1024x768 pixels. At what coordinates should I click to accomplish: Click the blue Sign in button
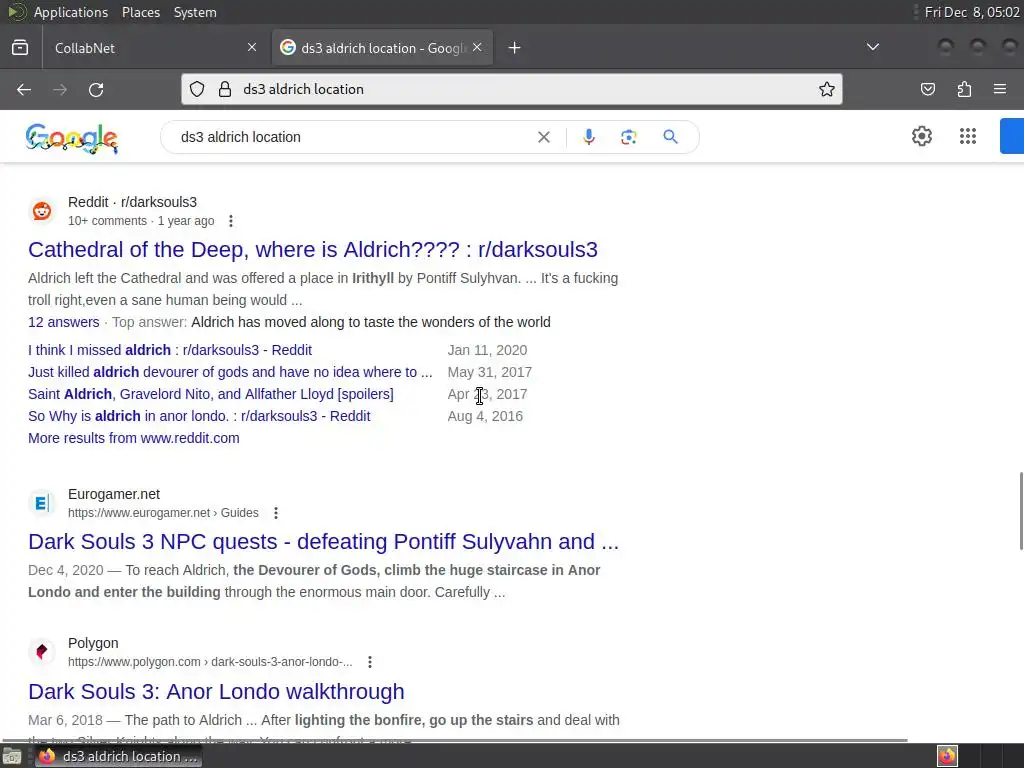1012,136
